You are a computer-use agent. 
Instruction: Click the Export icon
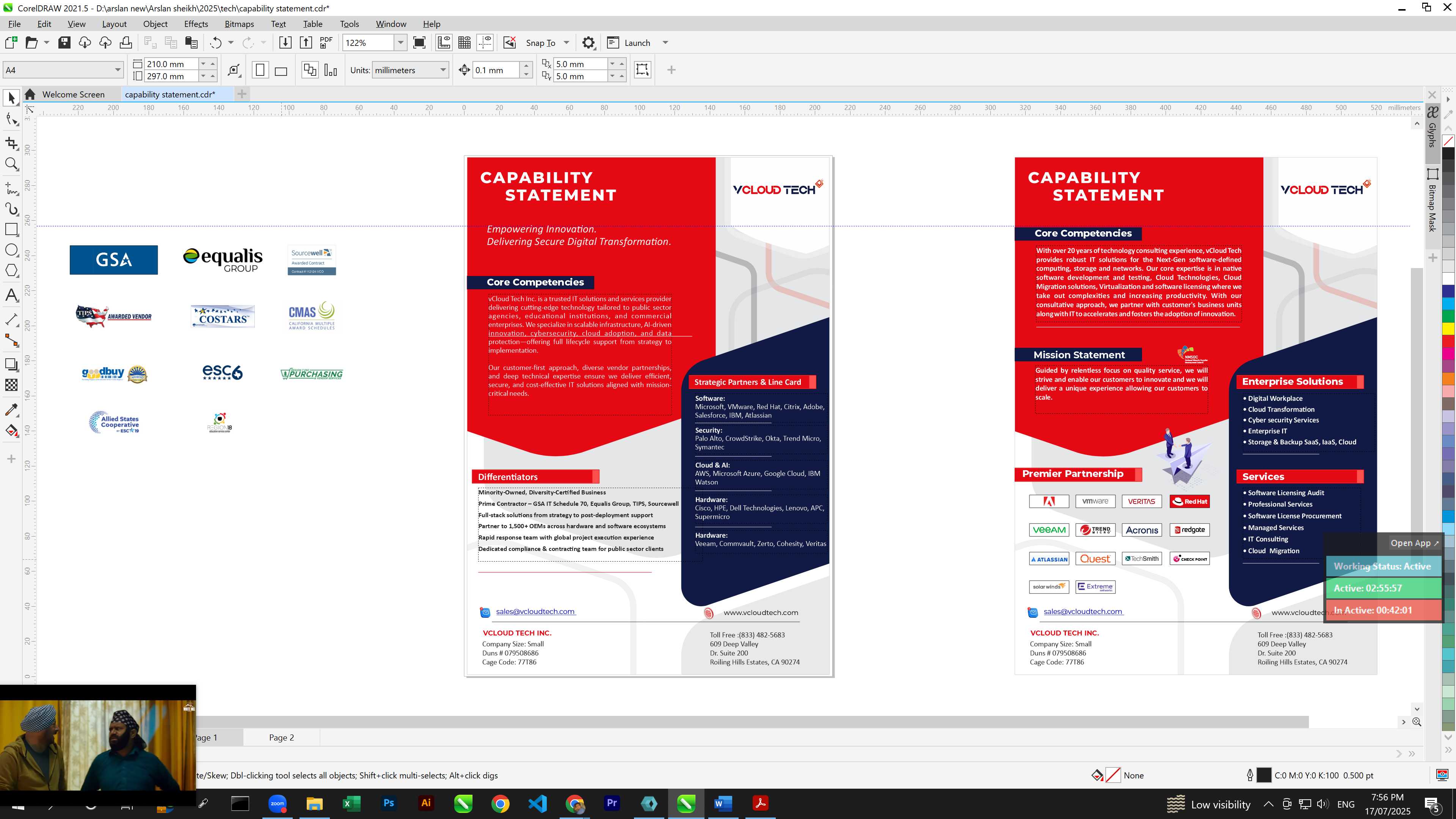point(306,42)
